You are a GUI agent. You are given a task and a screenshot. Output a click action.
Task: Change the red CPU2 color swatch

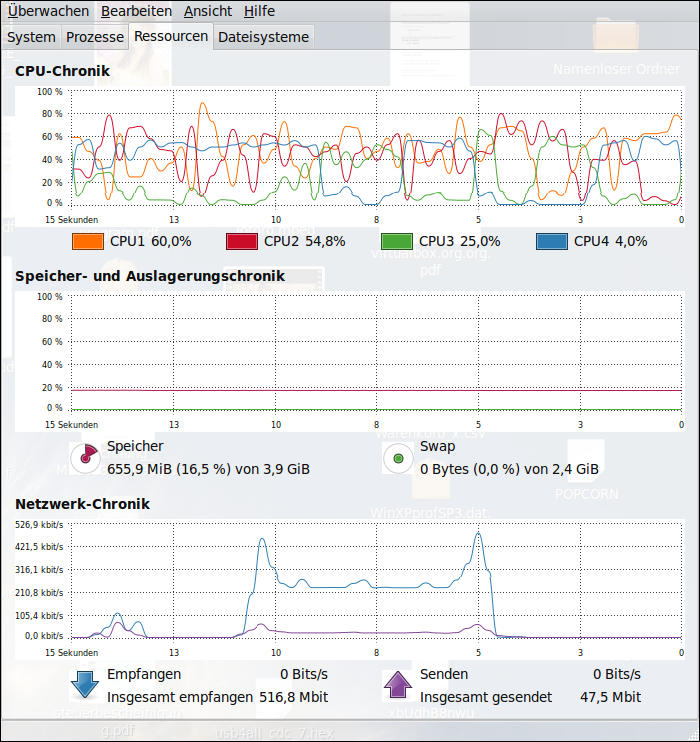click(x=243, y=241)
